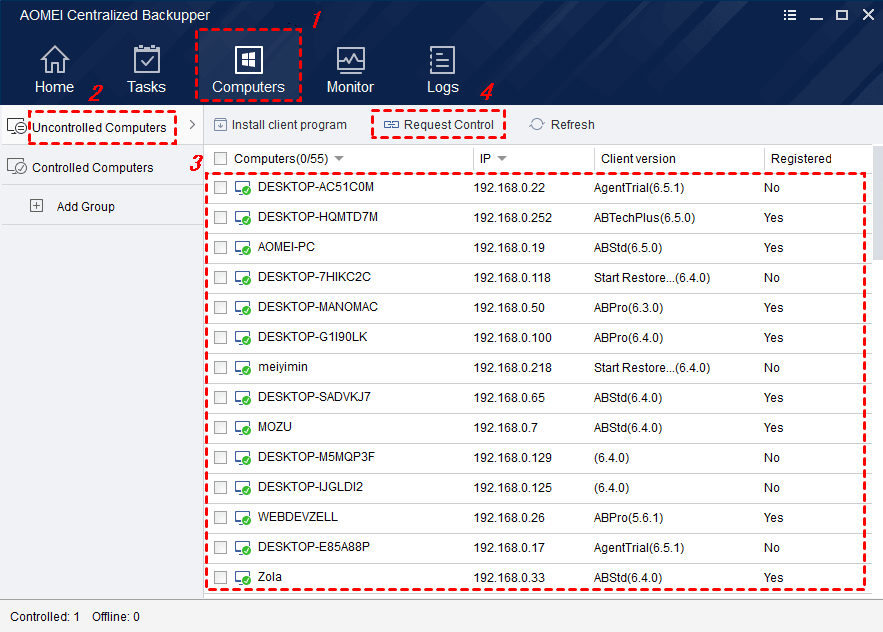Check the box for DESKTOP-7HIKC2C

point(221,278)
